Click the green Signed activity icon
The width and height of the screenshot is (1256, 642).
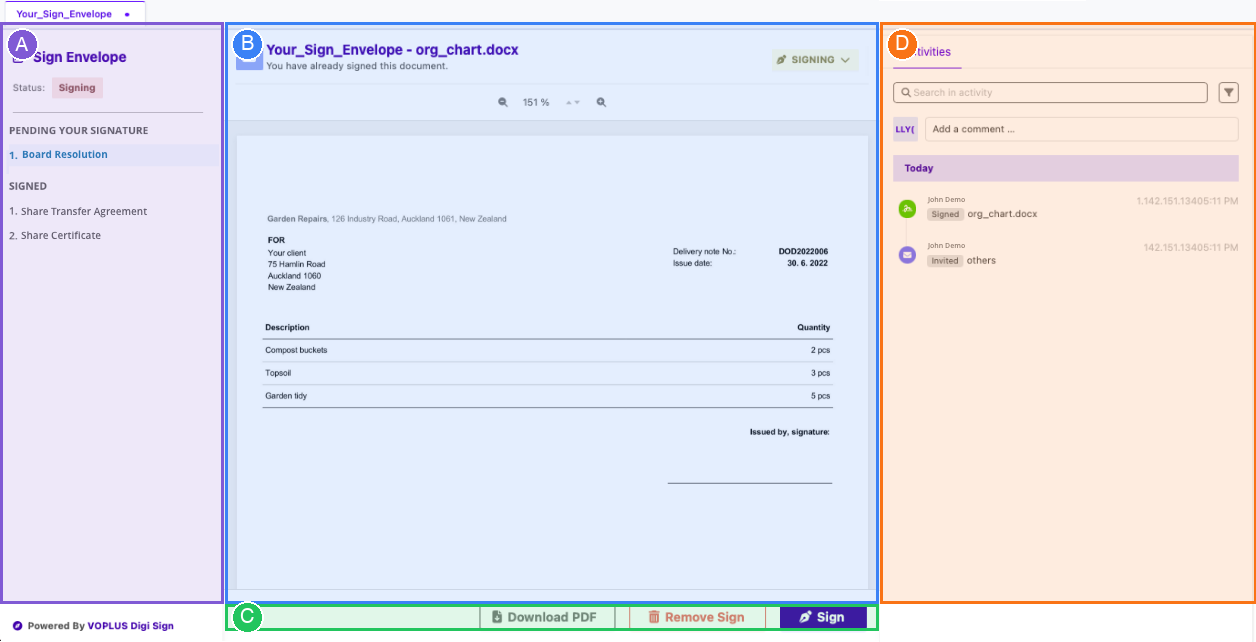pyautogui.click(x=907, y=208)
